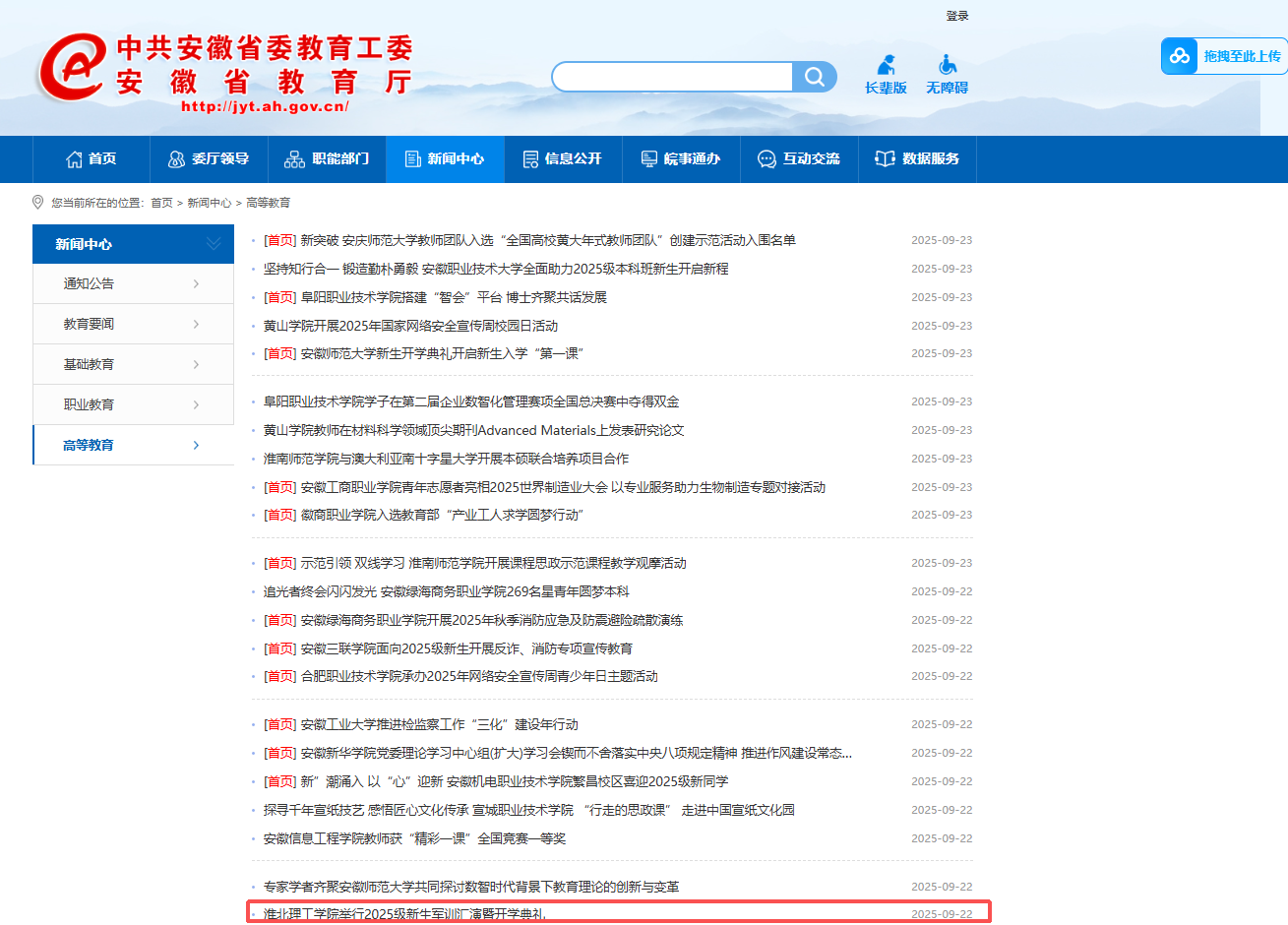
Task: Expand the 通知公告 sidebar arrow
Action: tap(197, 284)
